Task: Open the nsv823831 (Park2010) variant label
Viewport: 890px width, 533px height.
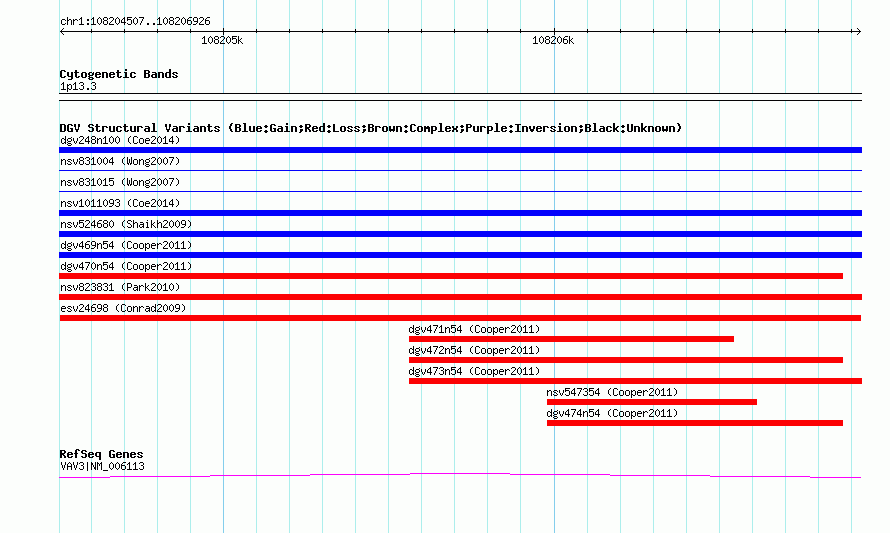Action: (x=120, y=287)
